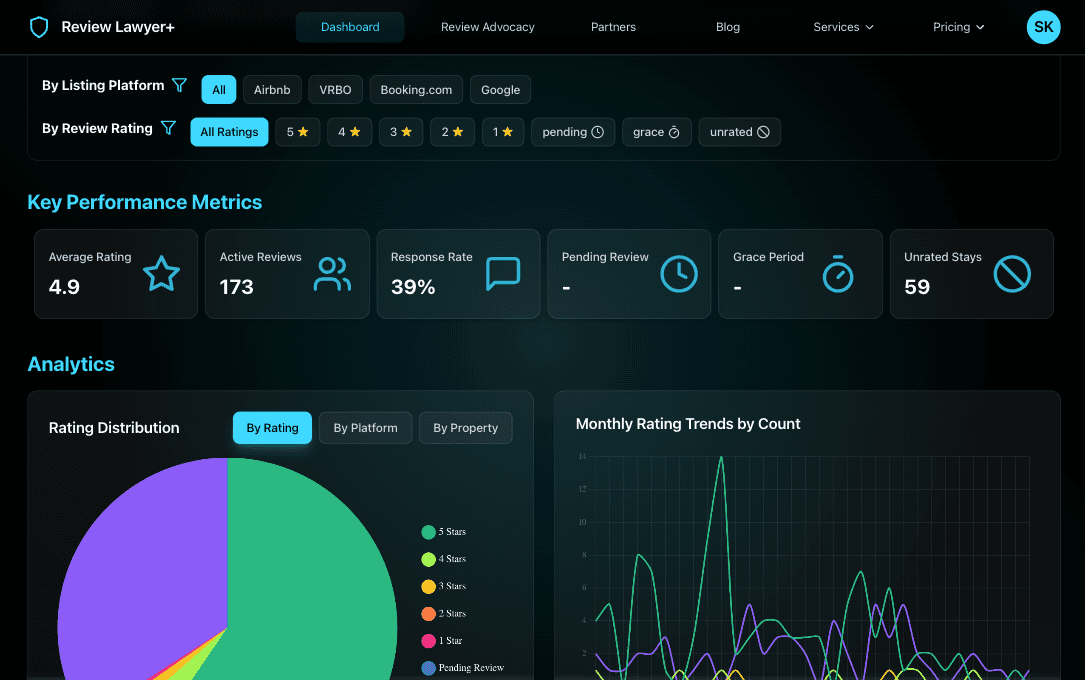Filter by Google platform
The image size is (1085, 680).
click(x=500, y=90)
